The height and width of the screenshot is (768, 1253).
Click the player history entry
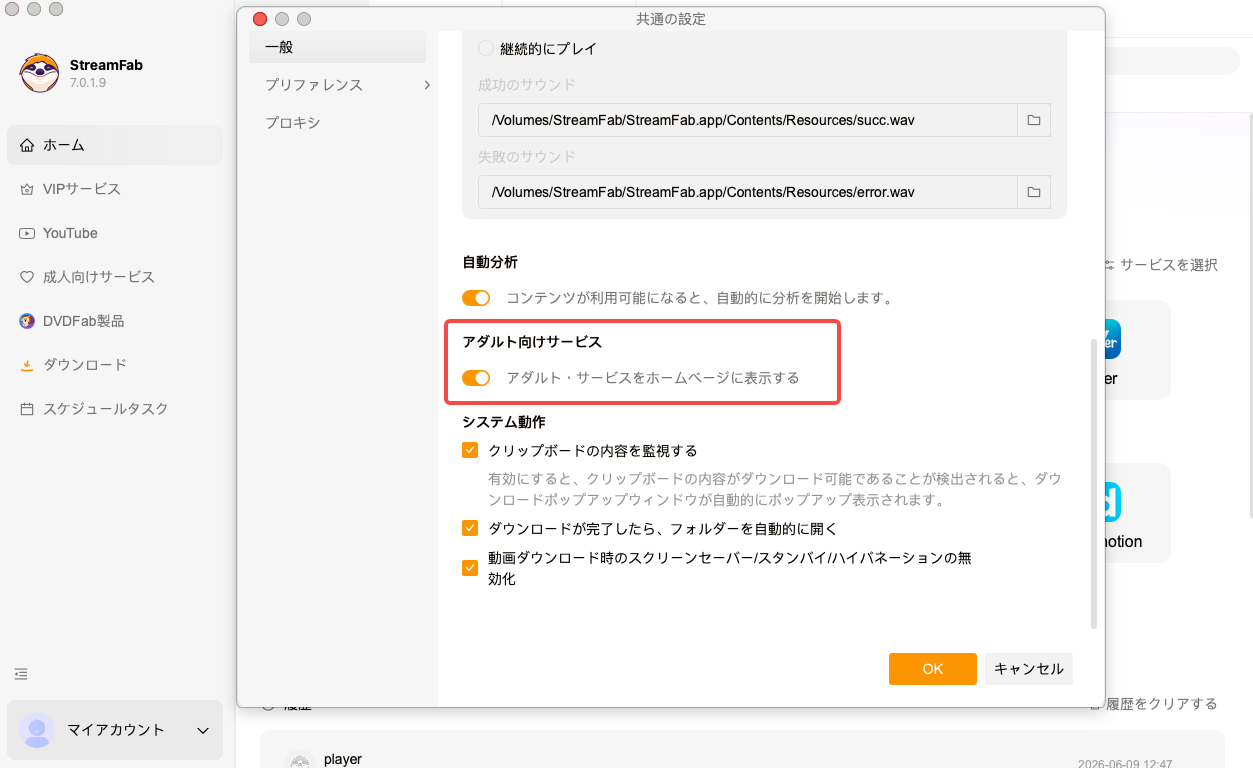point(742,750)
